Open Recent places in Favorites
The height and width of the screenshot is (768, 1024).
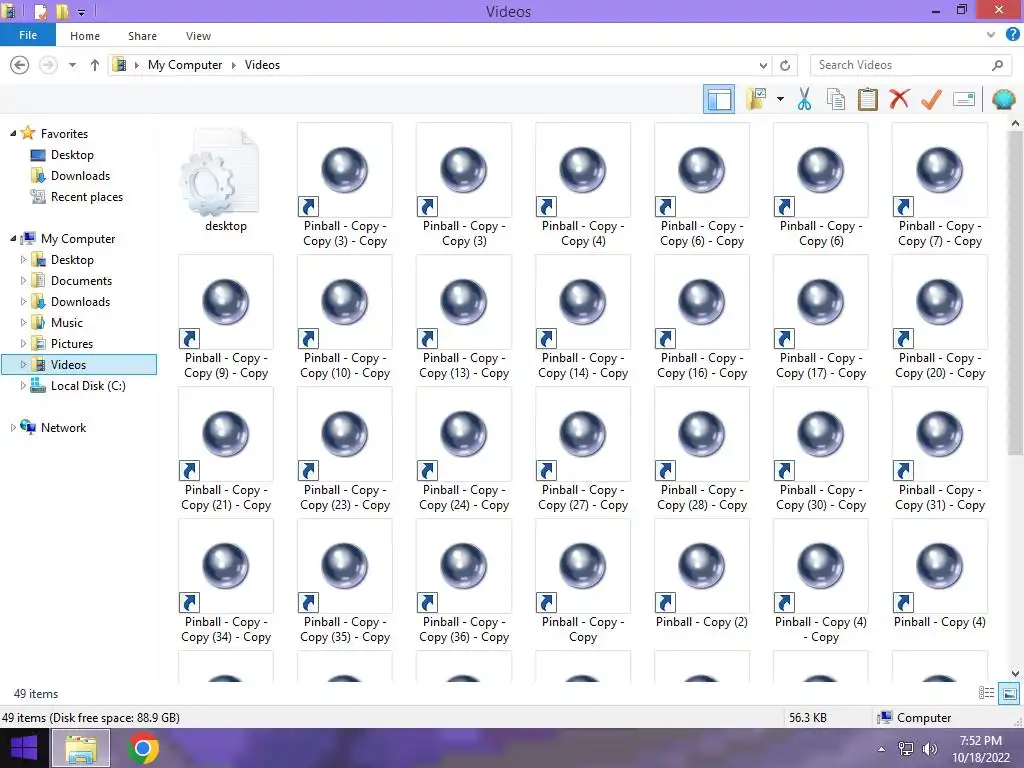coord(86,197)
